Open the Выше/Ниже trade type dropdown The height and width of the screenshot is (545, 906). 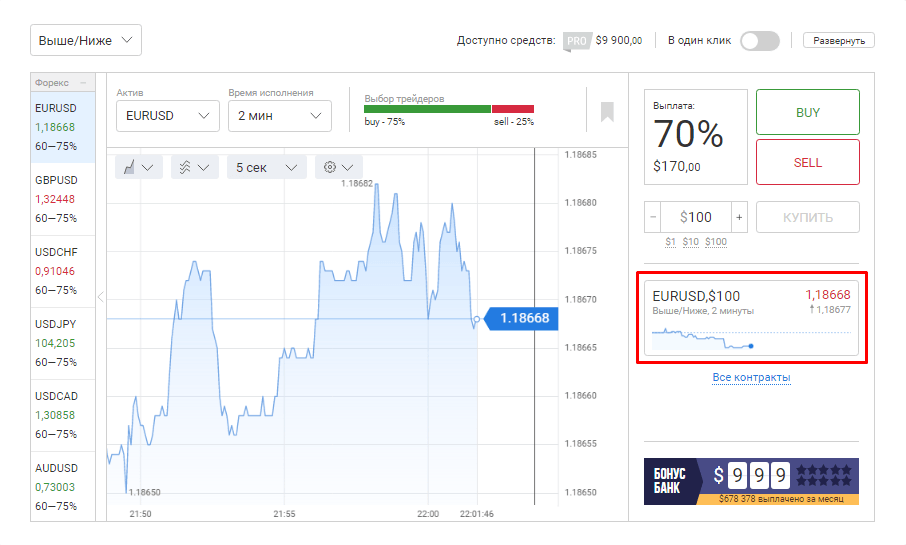pyautogui.click(x=85, y=40)
